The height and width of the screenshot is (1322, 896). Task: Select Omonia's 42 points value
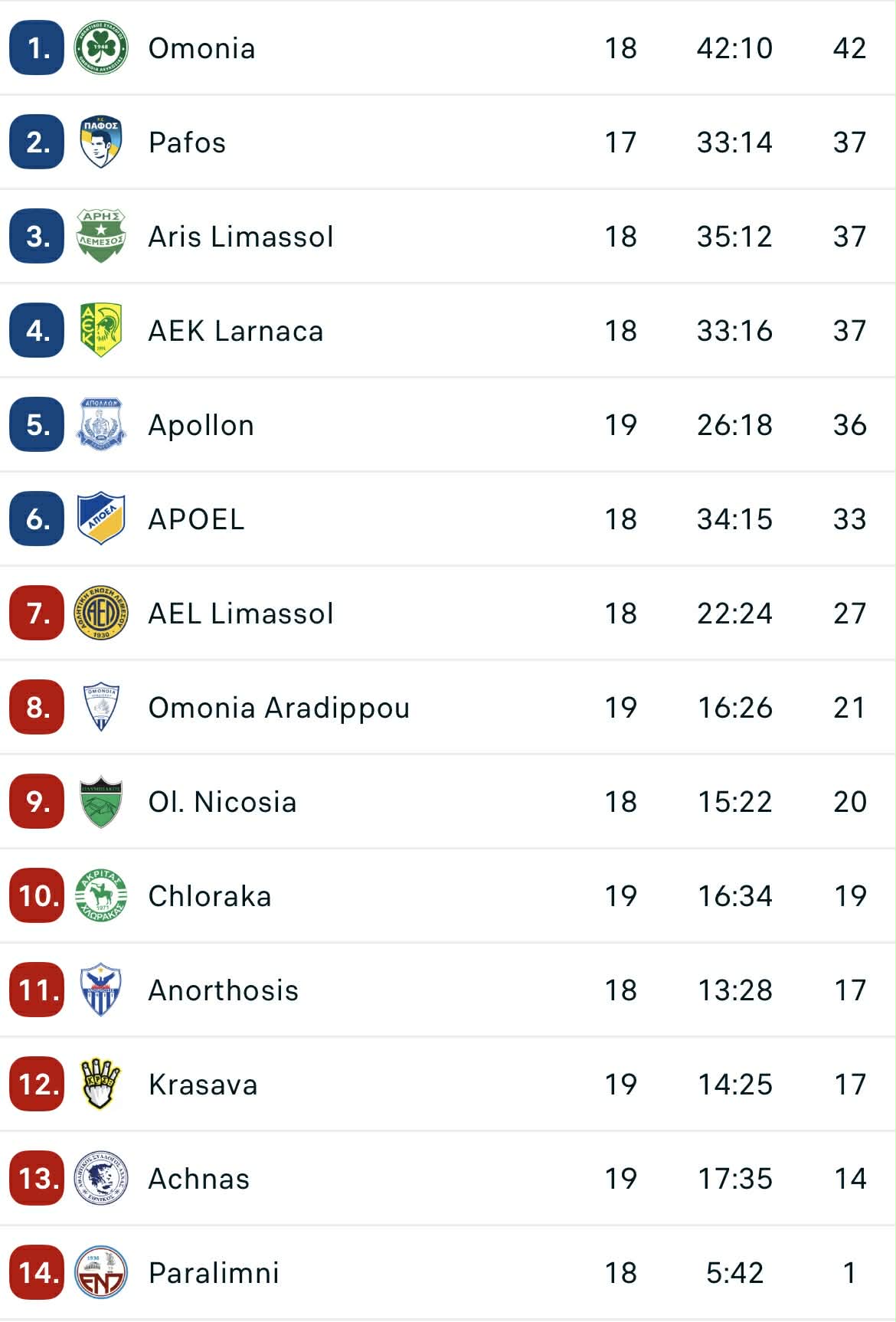pos(849,48)
